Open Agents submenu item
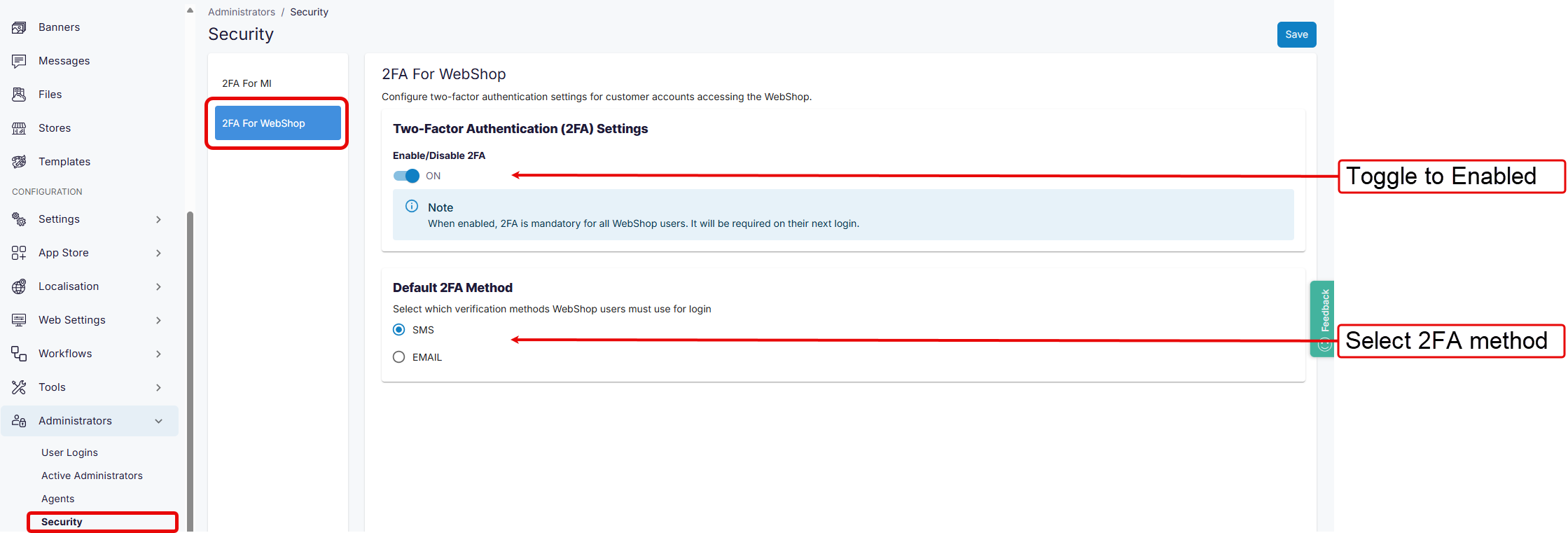 57,499
